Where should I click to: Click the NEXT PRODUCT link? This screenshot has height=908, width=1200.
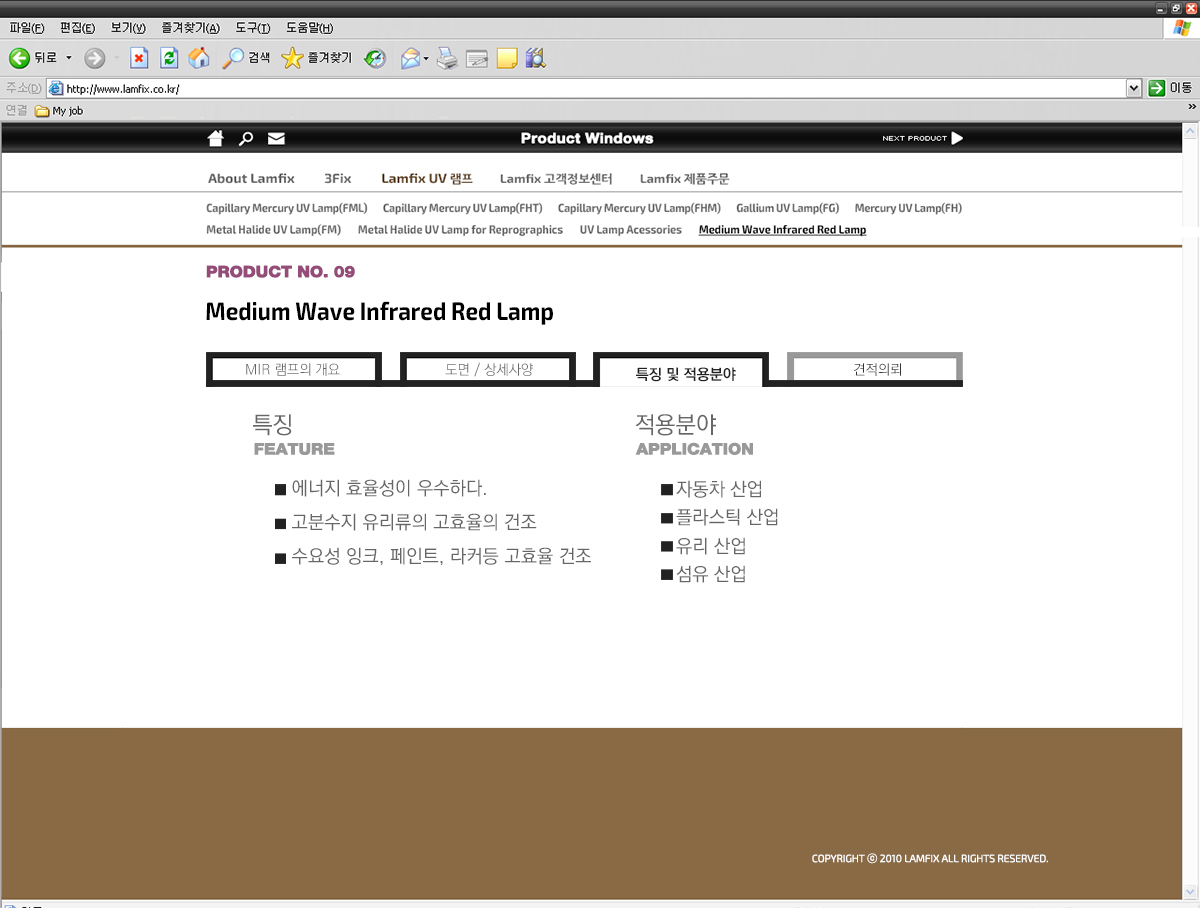[x=922, y=138]
